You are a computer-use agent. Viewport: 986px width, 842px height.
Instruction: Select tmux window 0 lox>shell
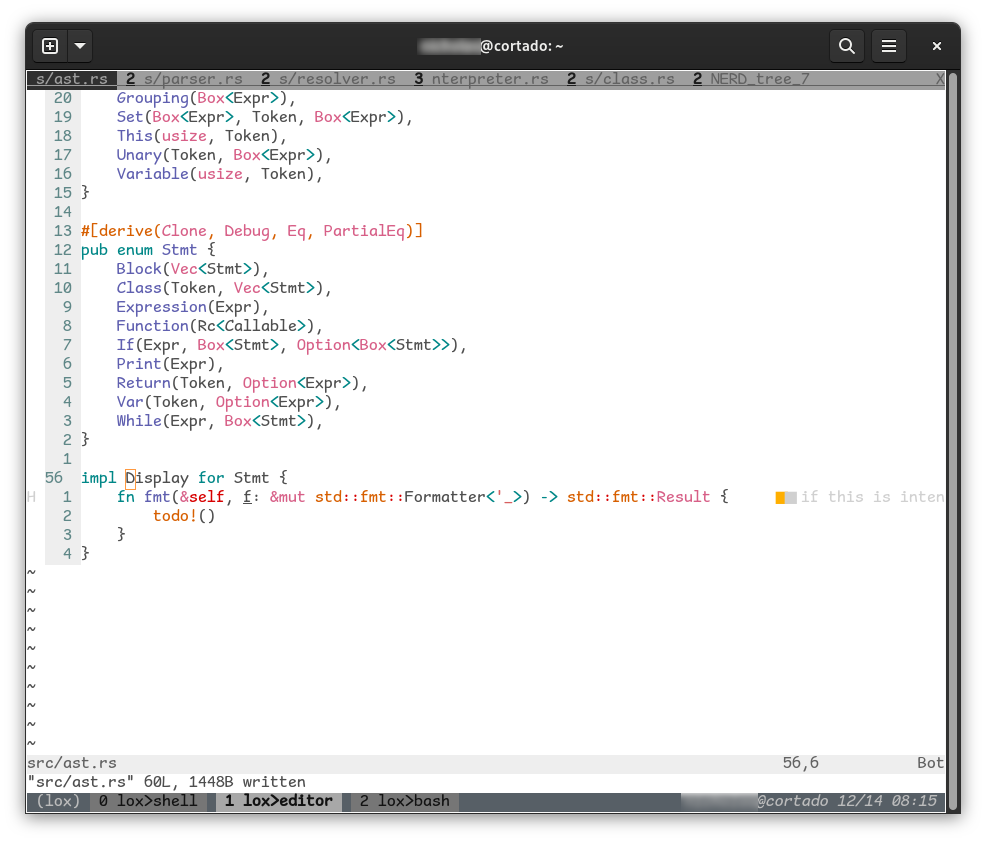tap(149, 801)
